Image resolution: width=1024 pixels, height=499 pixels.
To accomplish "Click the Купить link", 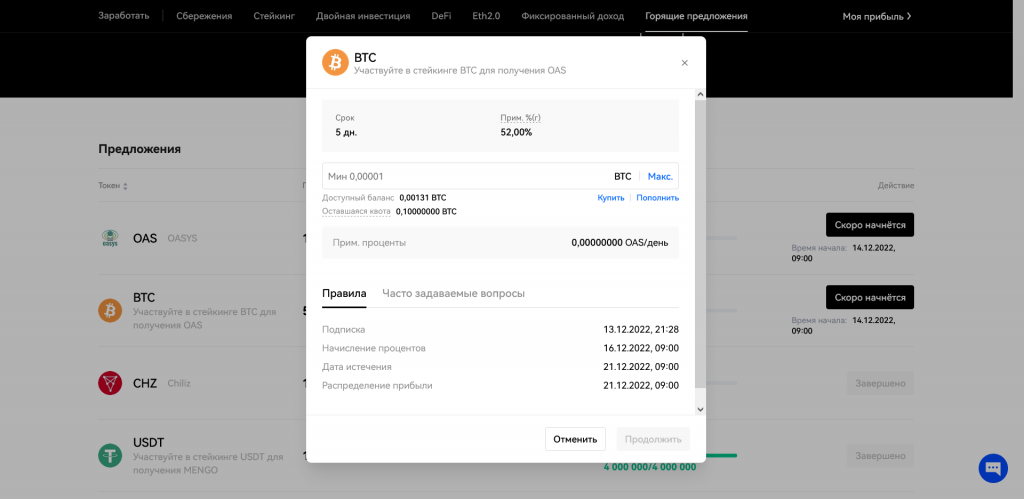I will [610, 198].
